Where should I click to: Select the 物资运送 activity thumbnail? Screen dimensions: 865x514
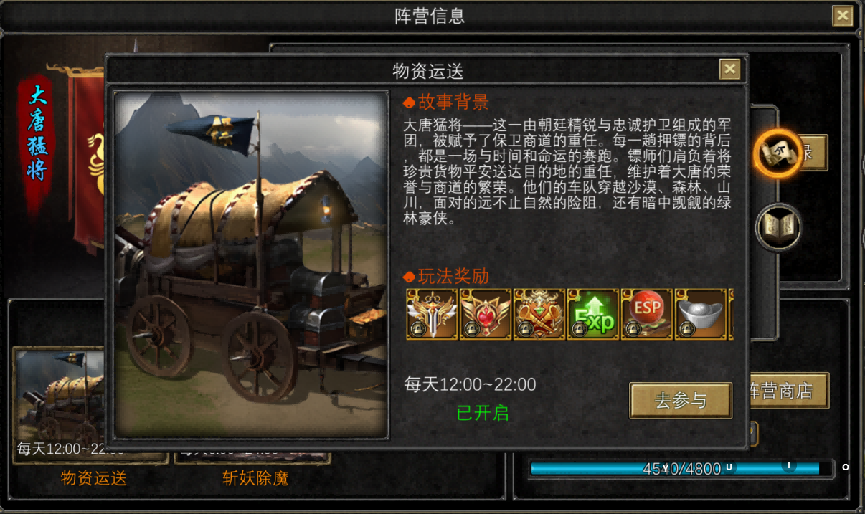(x=59, y=404)
